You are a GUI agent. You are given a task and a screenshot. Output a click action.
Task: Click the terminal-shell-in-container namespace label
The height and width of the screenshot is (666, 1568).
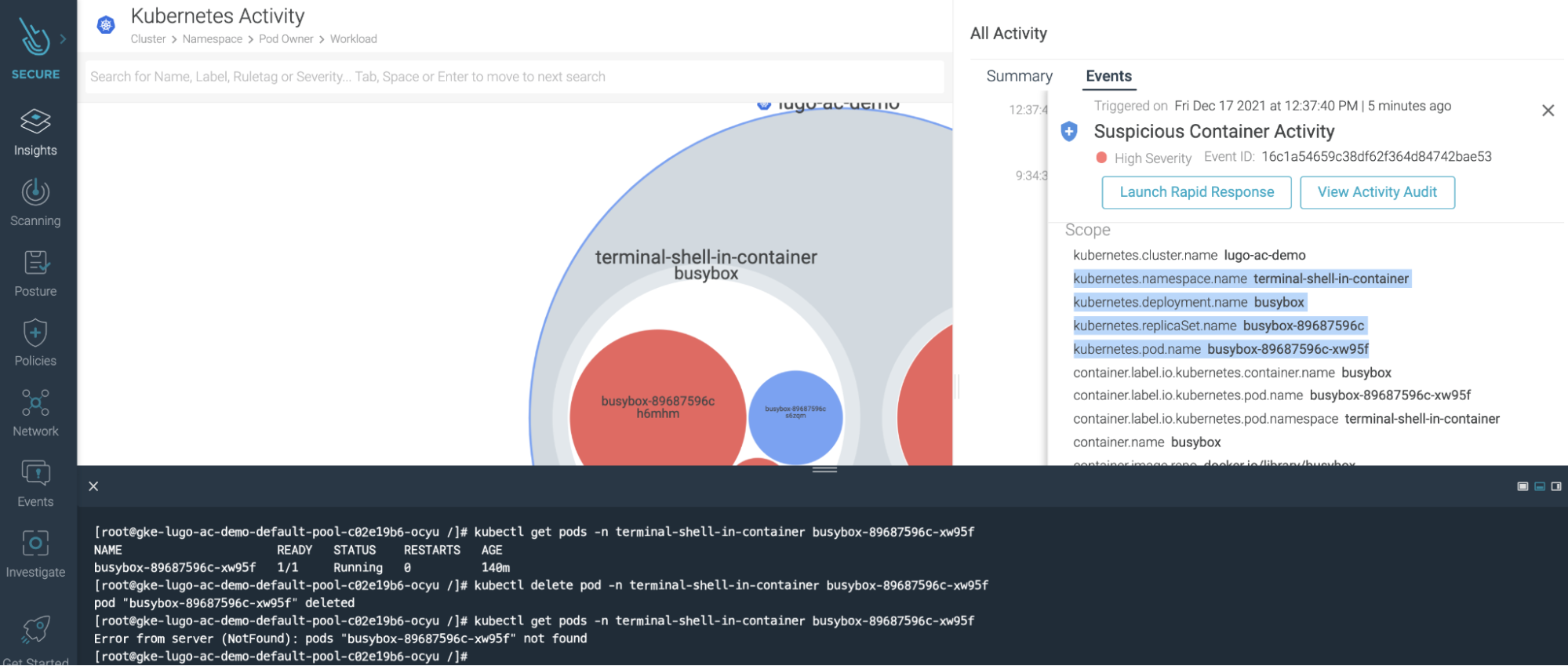tap(706, 257)
